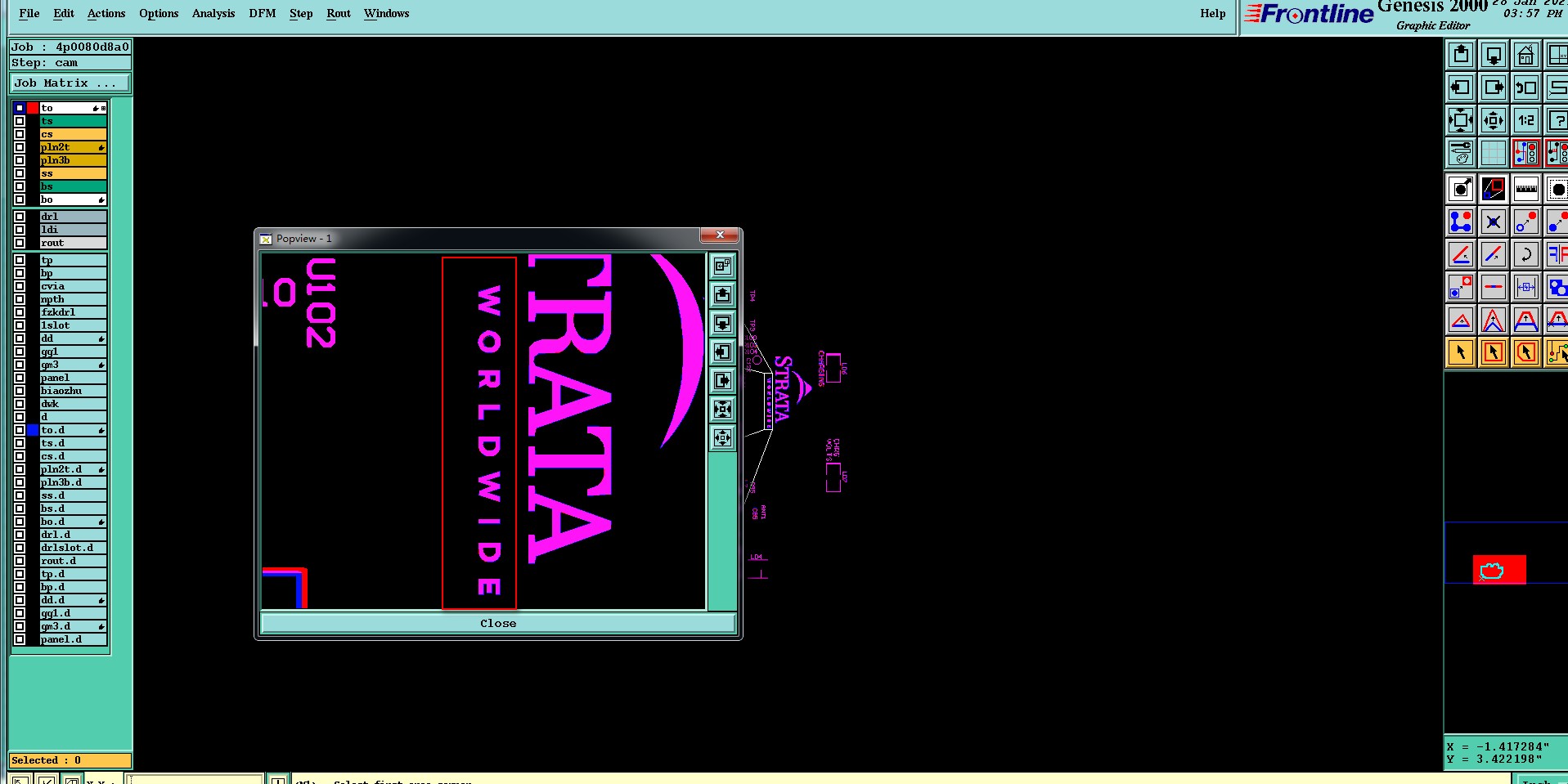Select the fzkdrl layer name

(x=74, y=312)
